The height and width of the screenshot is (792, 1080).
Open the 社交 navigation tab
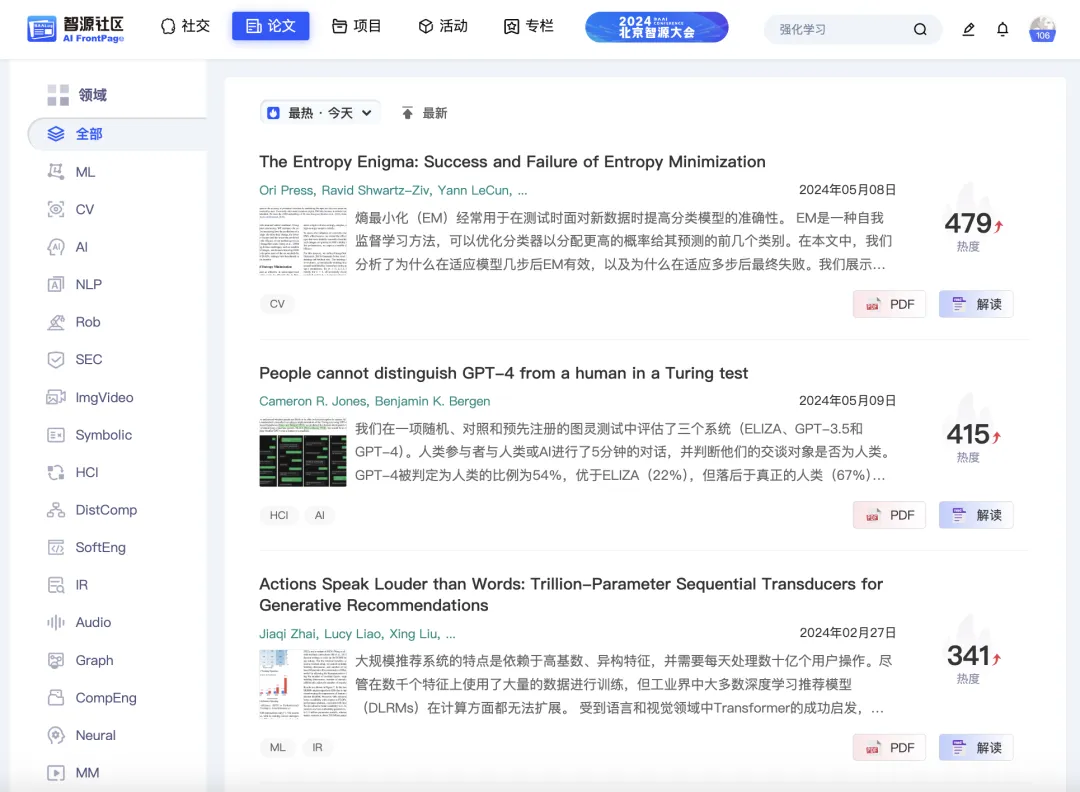click(185, 26)
